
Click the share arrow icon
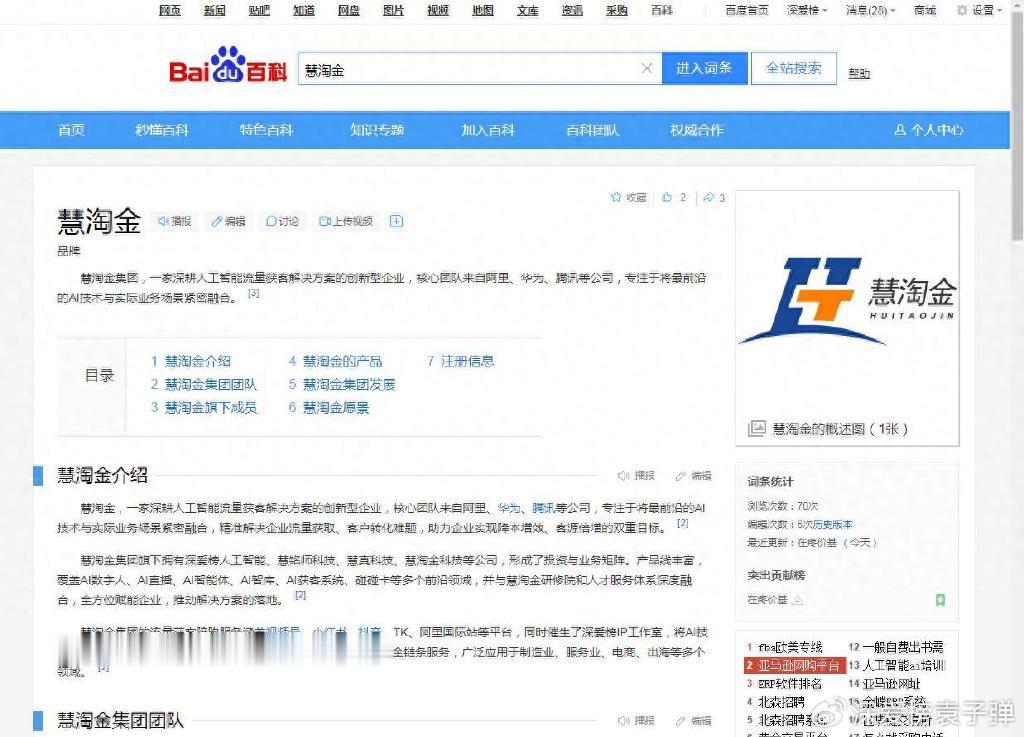pyautogui.click(x=709, y=196)
